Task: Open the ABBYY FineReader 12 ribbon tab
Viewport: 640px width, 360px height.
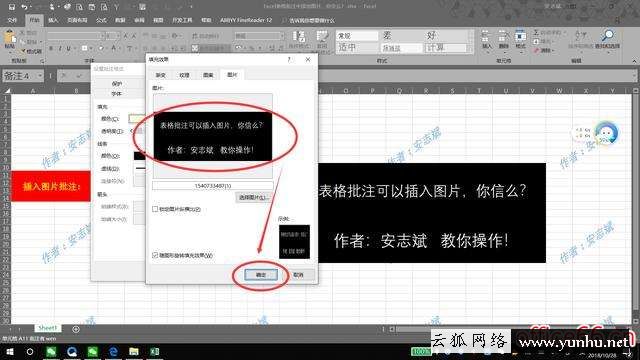Action: pyautogui.click(x=246, y=20)
